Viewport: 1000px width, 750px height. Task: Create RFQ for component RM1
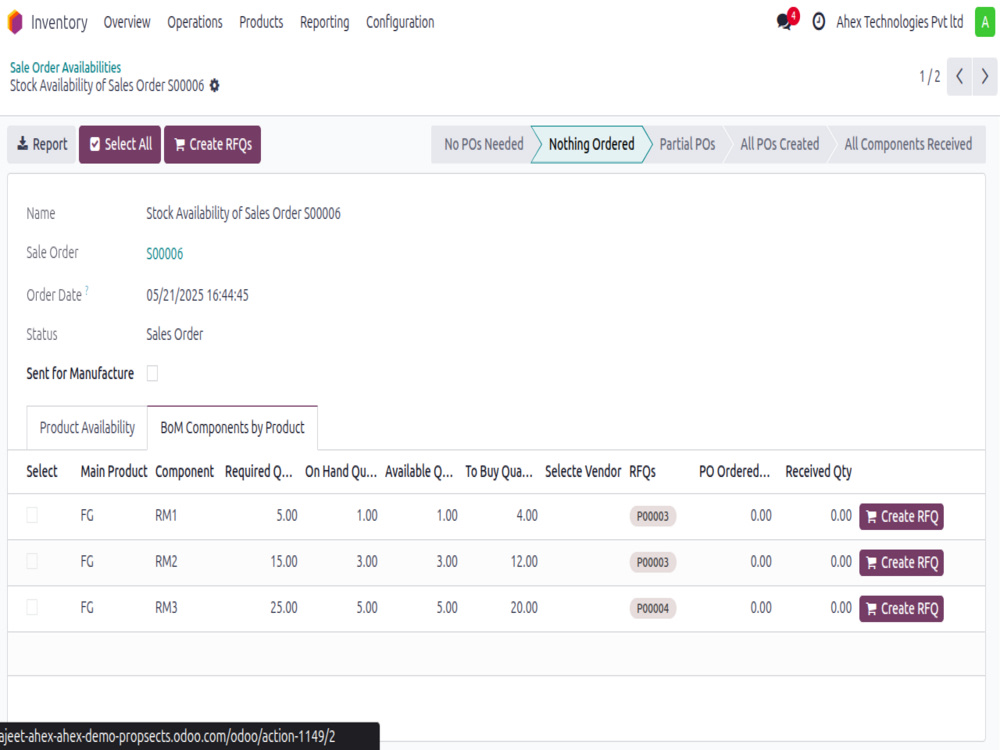coord(901,517)
